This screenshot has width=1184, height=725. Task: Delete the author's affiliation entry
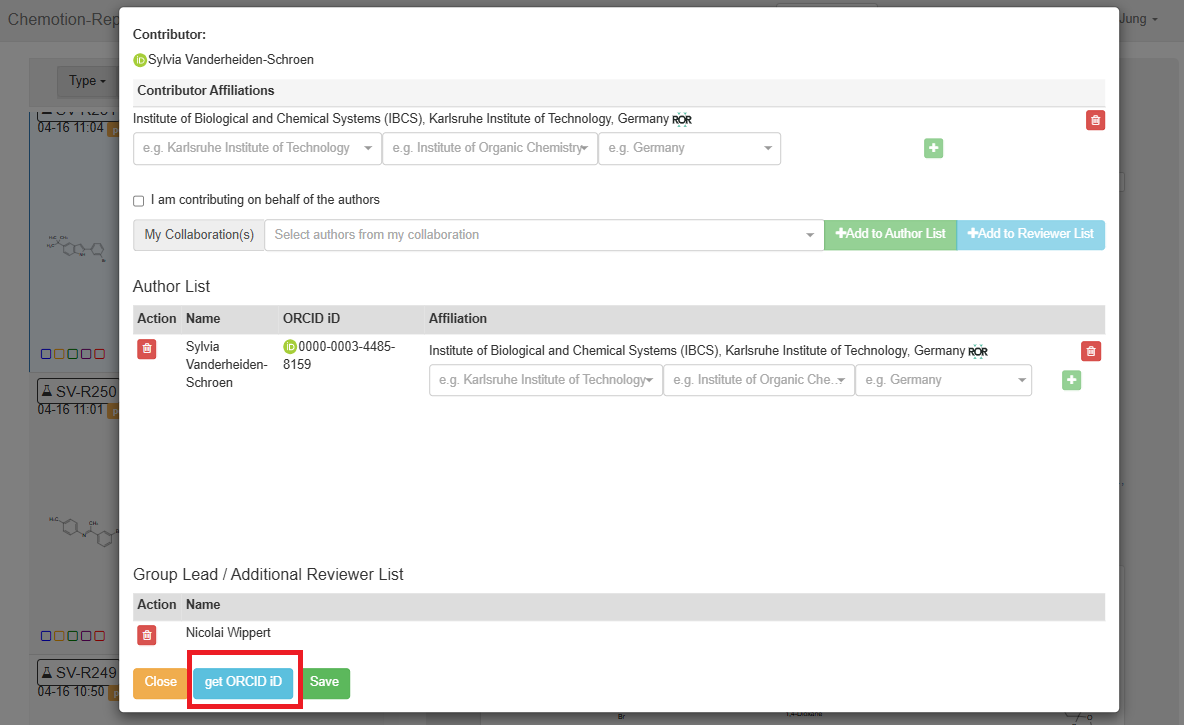coord(1091,351)
